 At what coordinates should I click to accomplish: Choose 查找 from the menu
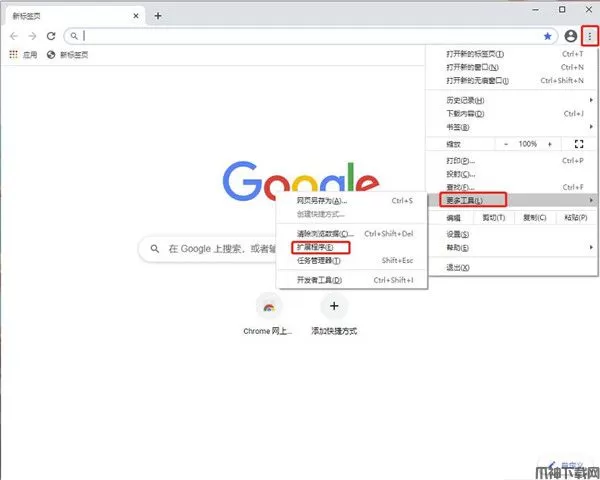point(512,187)
